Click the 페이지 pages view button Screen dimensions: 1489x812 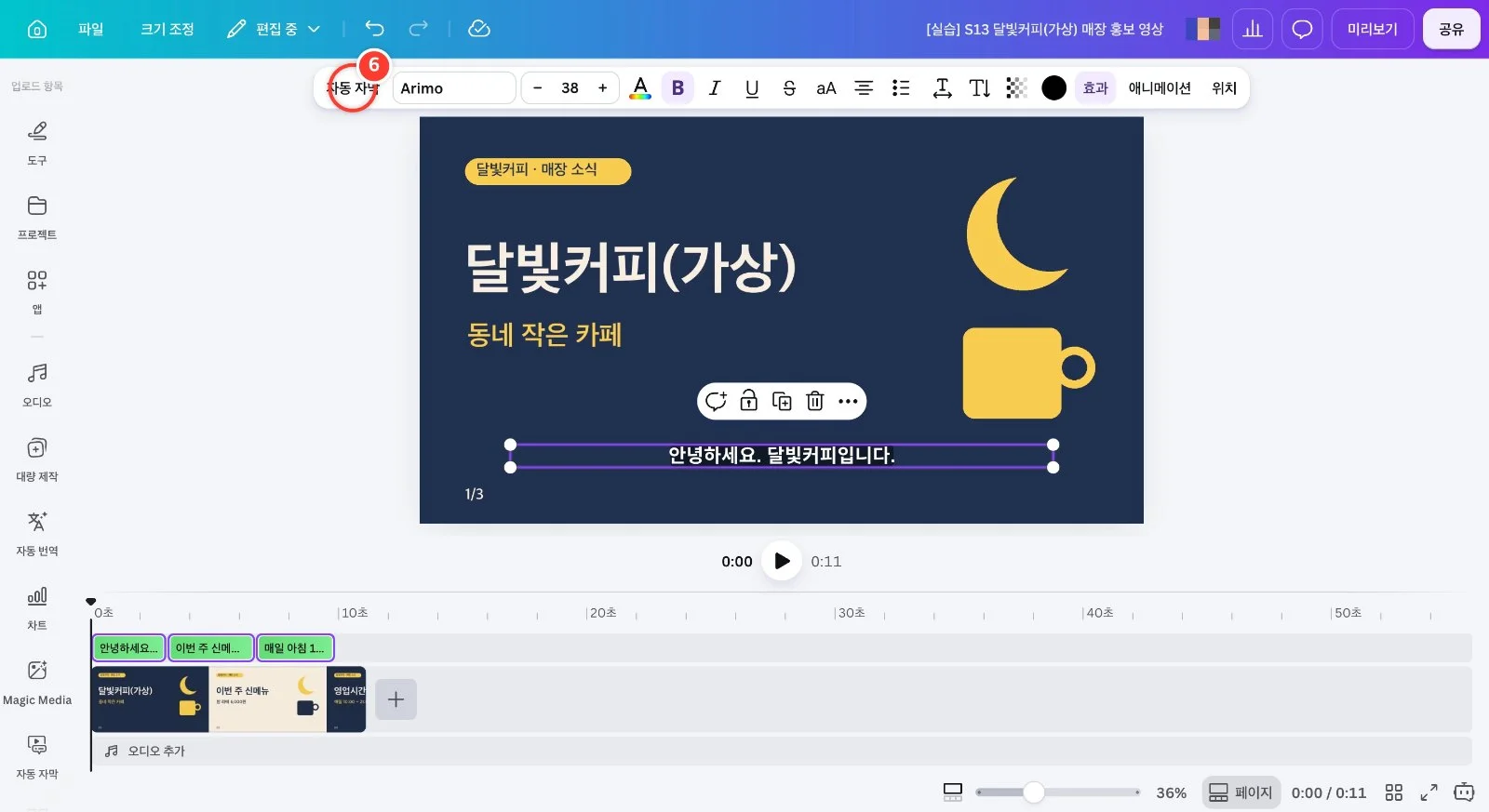(1241, 792)
